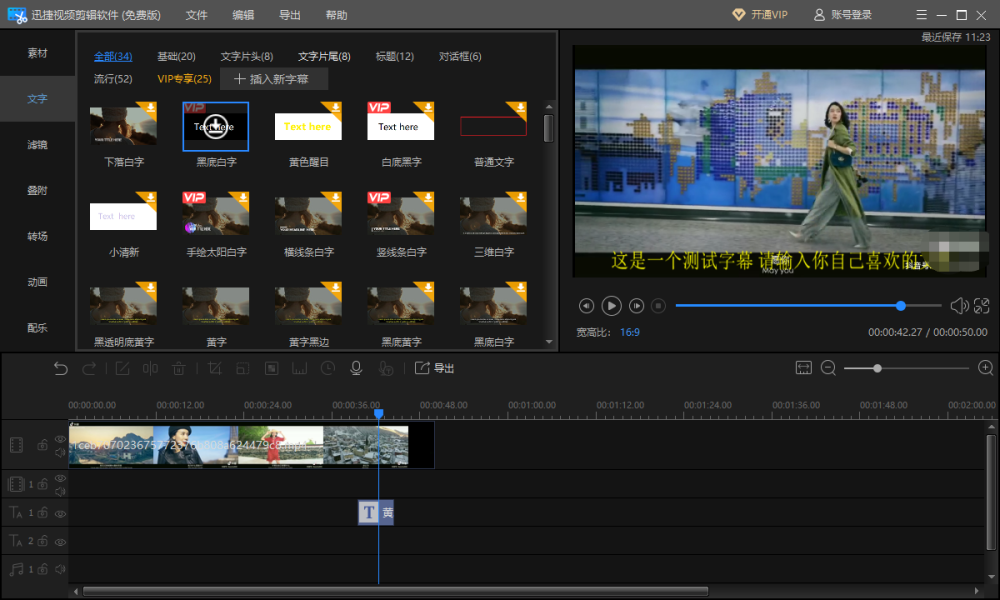Play the video preview
This screenshot has height=600, width=1000.
pos(611,306)
